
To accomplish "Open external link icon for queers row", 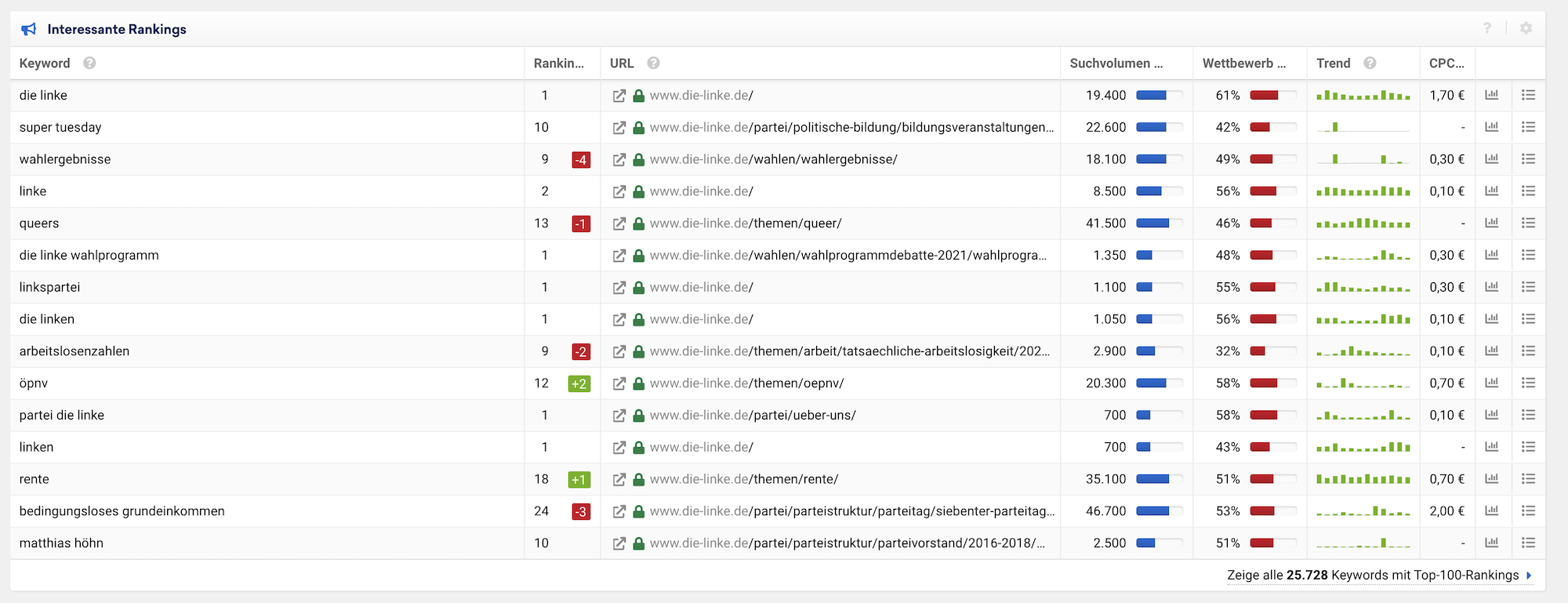I will tap(619, 223).
